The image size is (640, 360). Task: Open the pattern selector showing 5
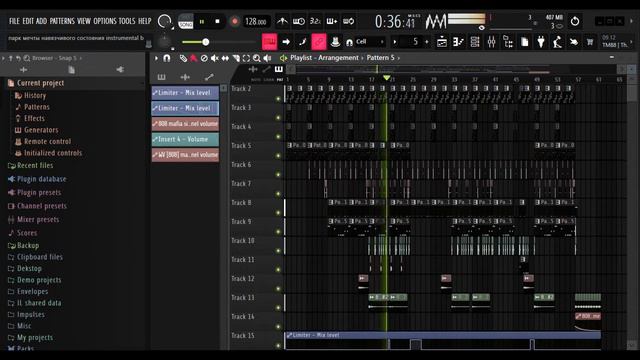pos(411,42)
